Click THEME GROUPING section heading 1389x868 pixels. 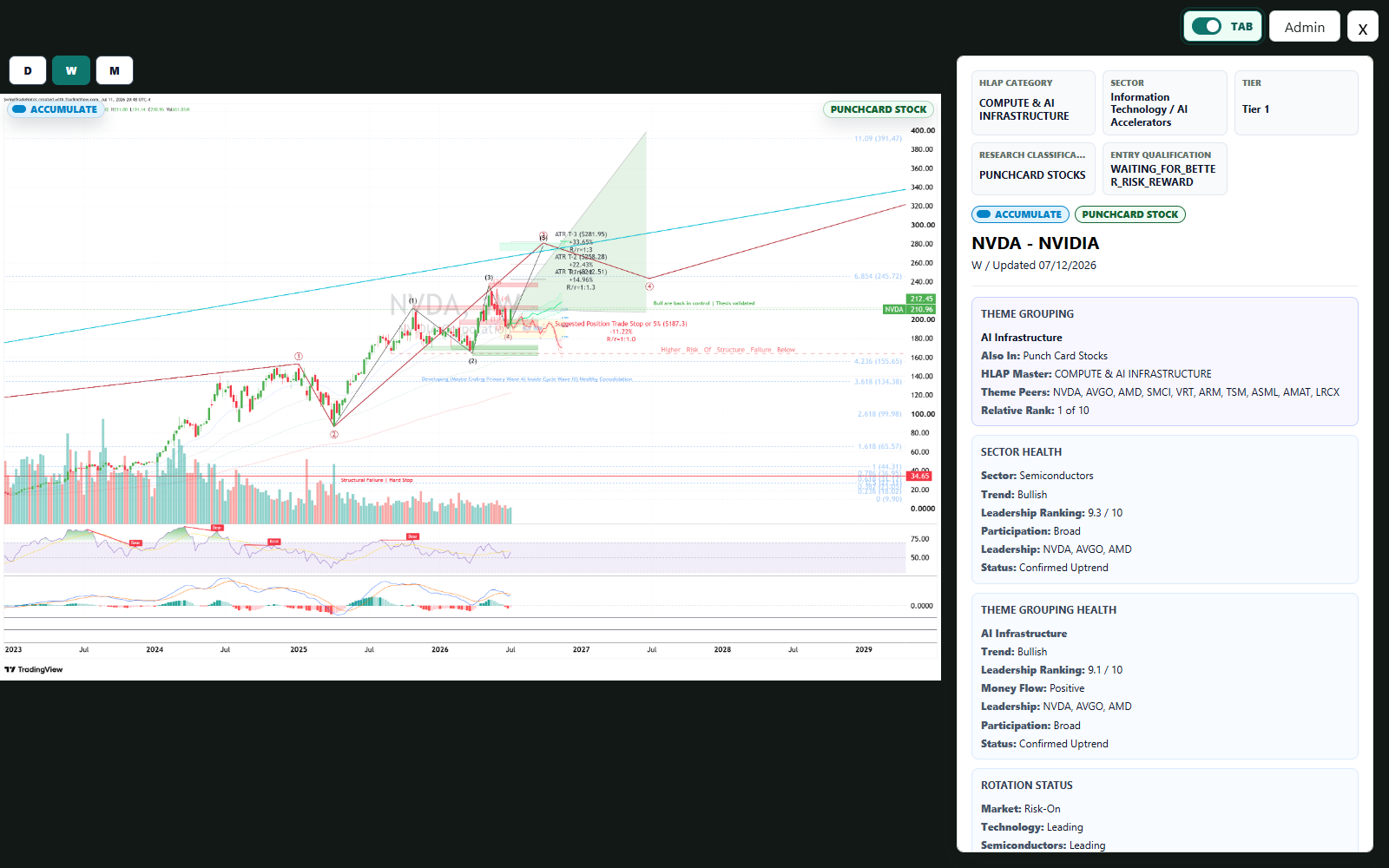(x=1027, y=314)
